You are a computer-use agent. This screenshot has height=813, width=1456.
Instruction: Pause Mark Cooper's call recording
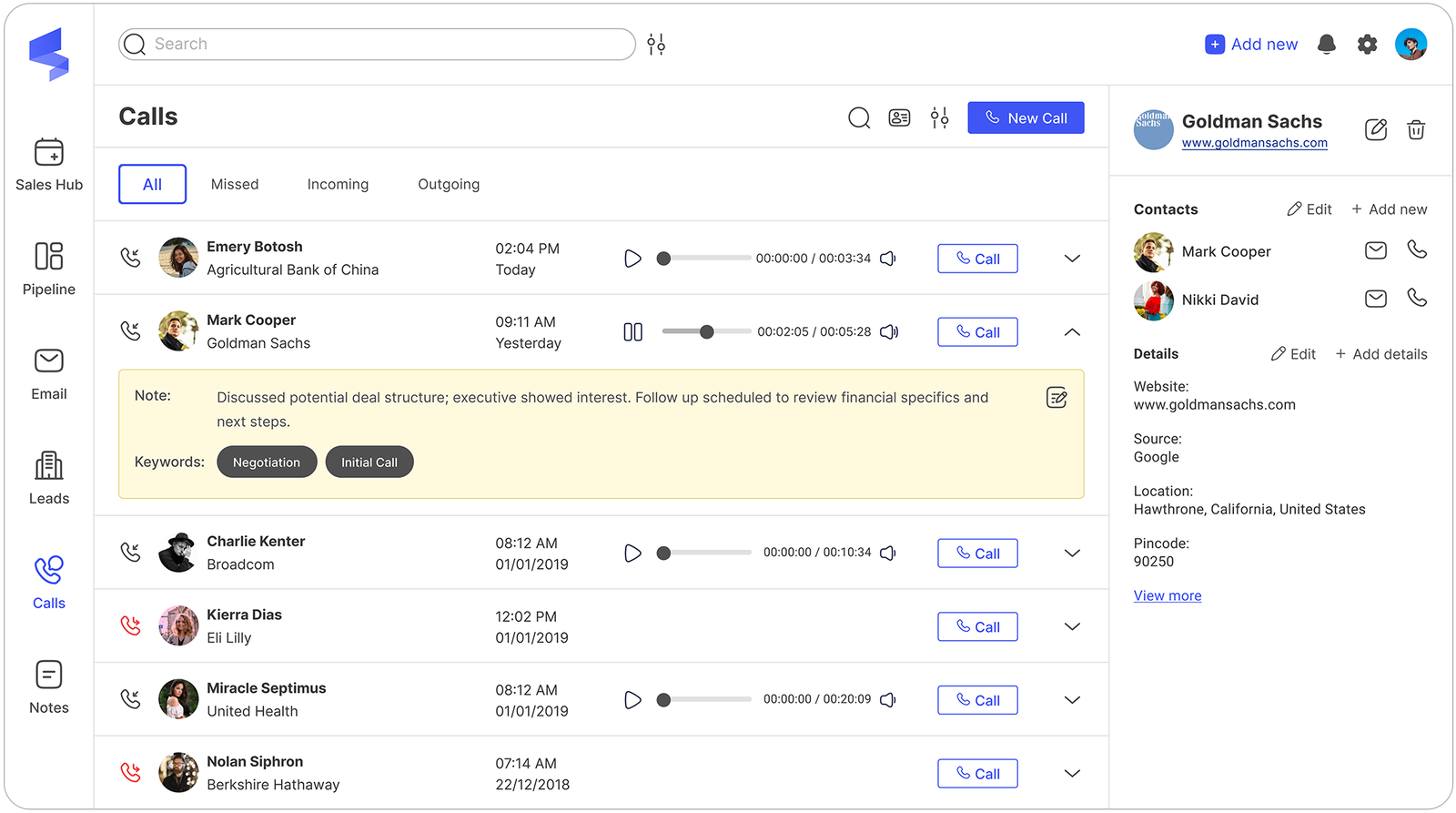632,332
